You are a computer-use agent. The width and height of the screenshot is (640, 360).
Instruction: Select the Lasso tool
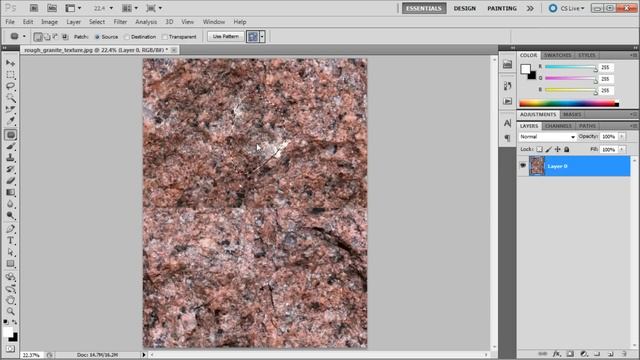(x=11, y=86)
